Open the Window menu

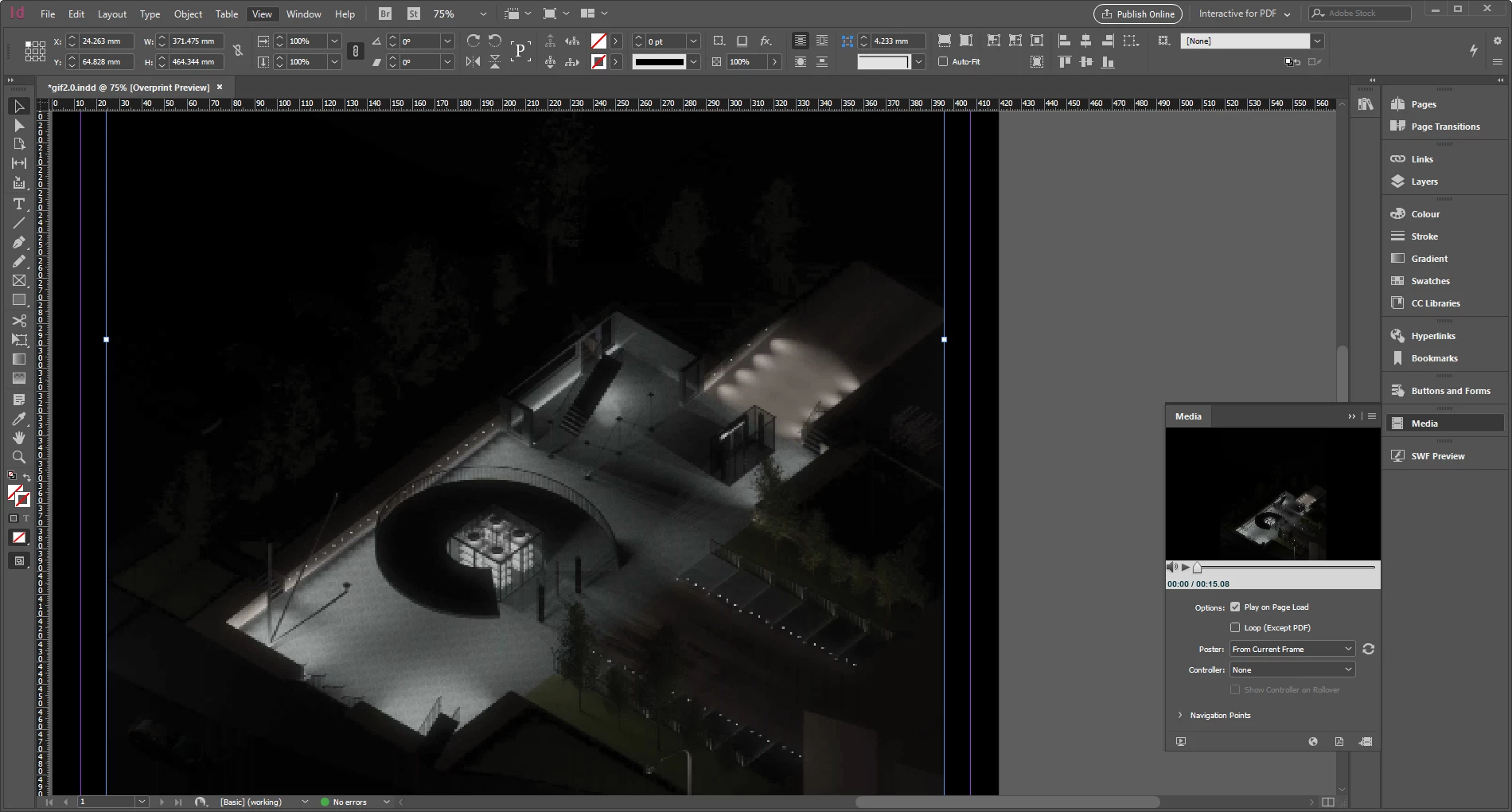[x=304, y=14]
